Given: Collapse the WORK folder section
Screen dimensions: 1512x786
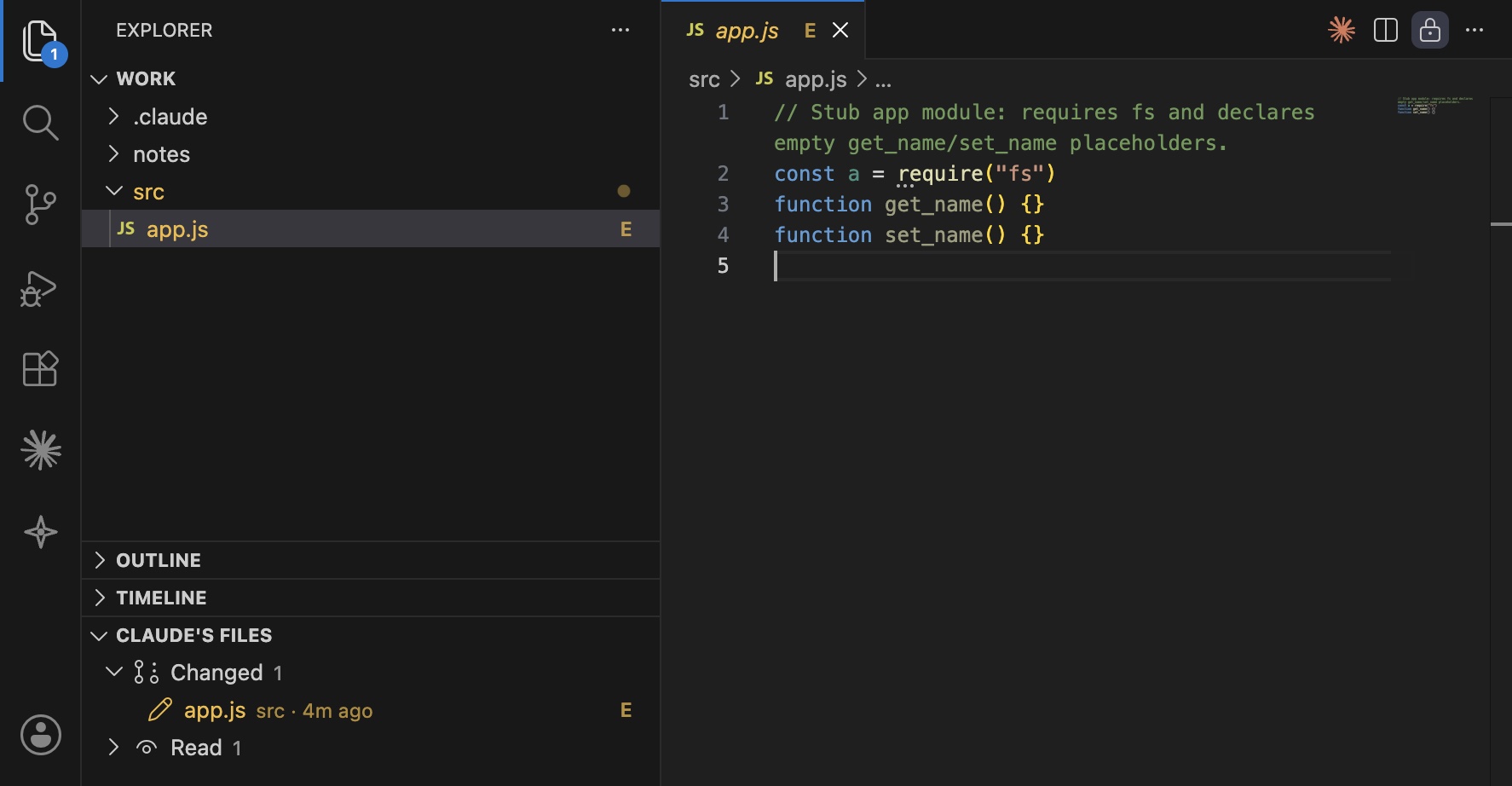Looking at the screenshot, I should click(371, 78).
